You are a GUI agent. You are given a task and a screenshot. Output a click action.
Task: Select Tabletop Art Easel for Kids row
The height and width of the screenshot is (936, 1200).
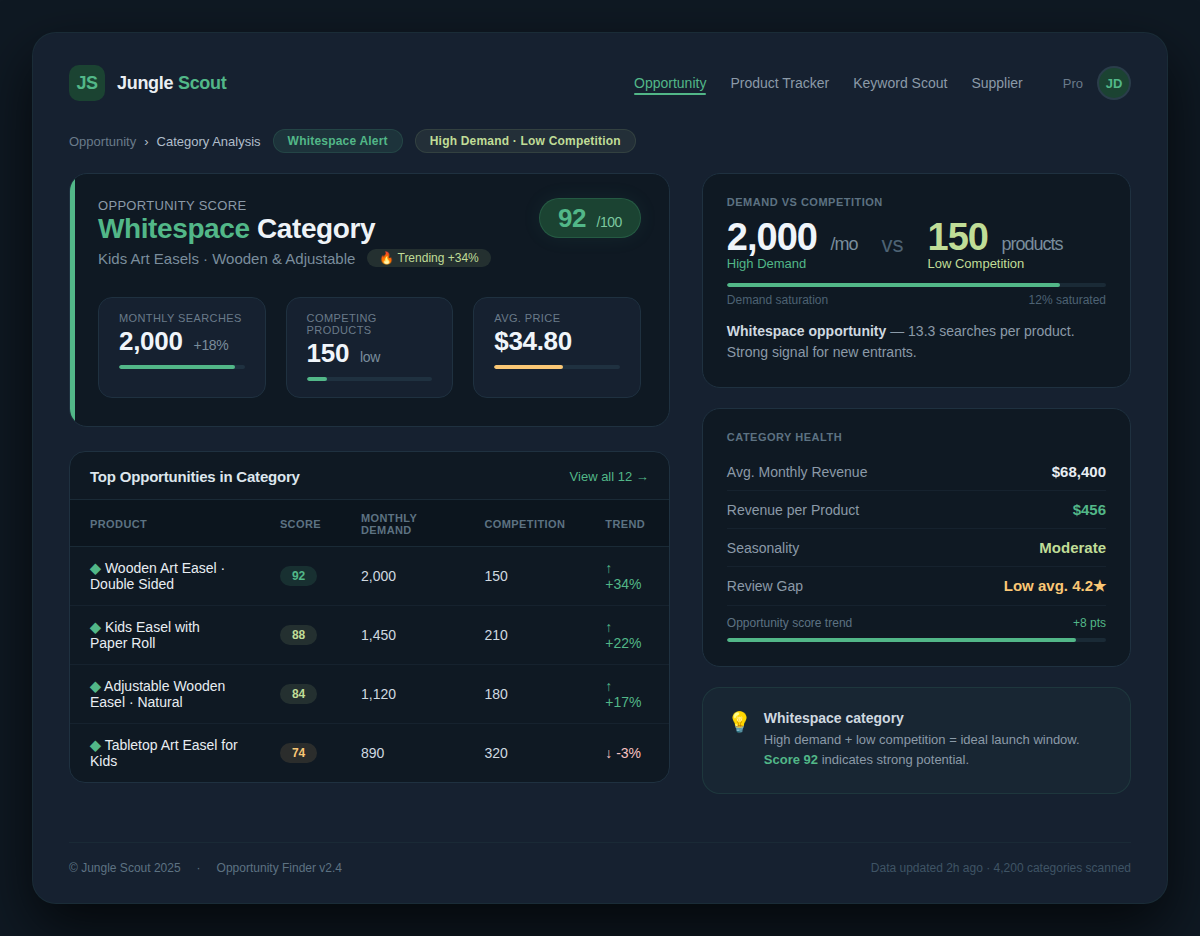[x=369, y=753]
